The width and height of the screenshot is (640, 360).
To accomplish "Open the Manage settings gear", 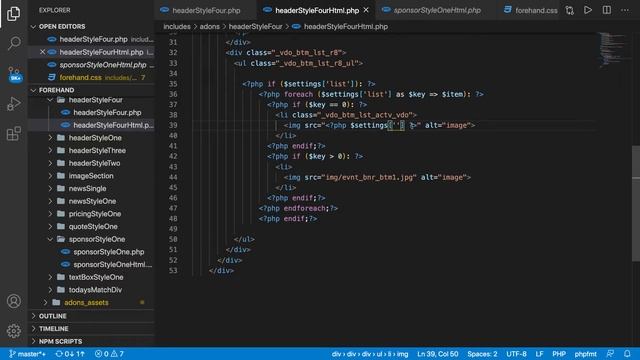I will point(13,331).
